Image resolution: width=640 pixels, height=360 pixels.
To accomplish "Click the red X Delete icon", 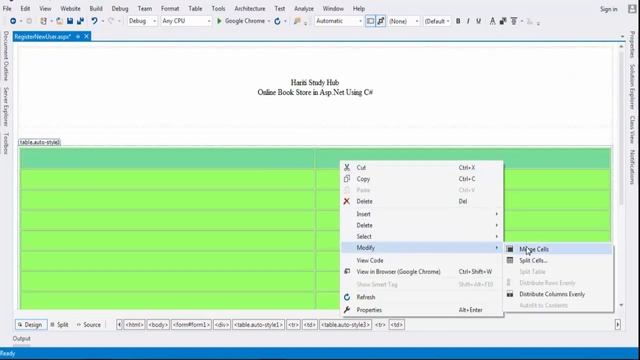I will click(347, 201).
